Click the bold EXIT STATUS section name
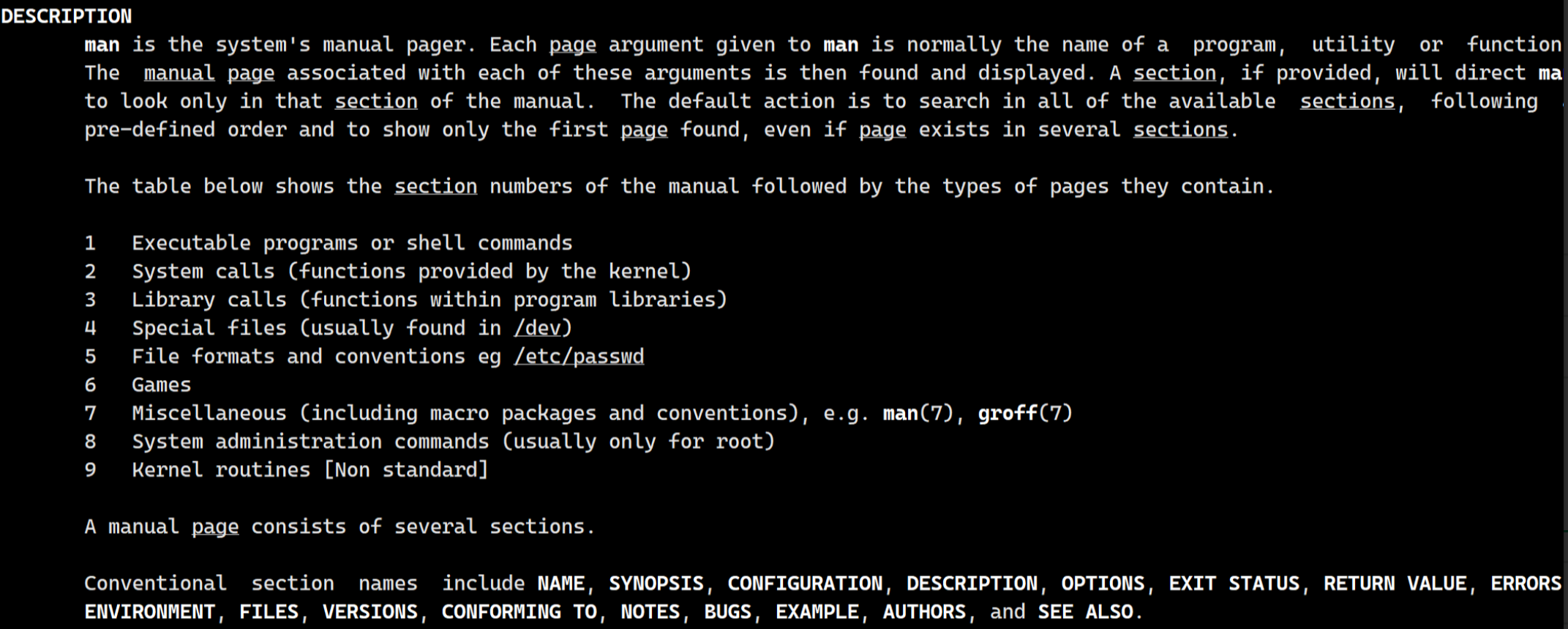 (x=1234, y=584)
